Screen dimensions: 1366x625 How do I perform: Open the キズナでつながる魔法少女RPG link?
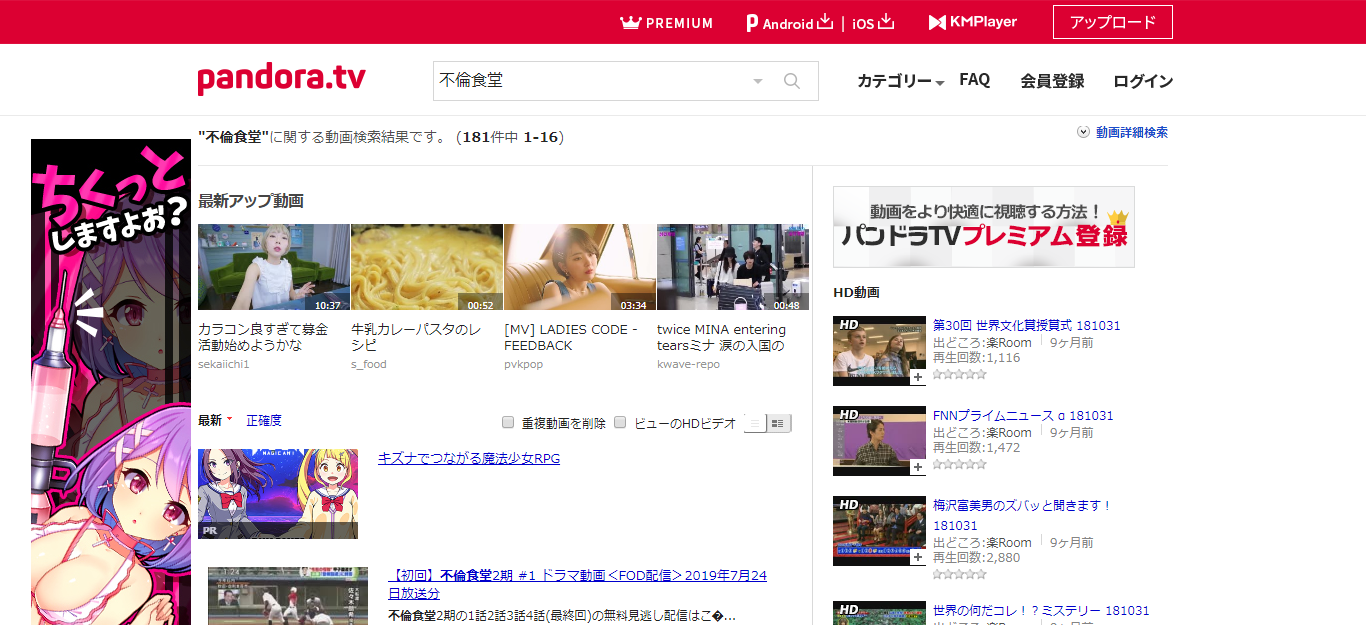click(x=469, y=458)
